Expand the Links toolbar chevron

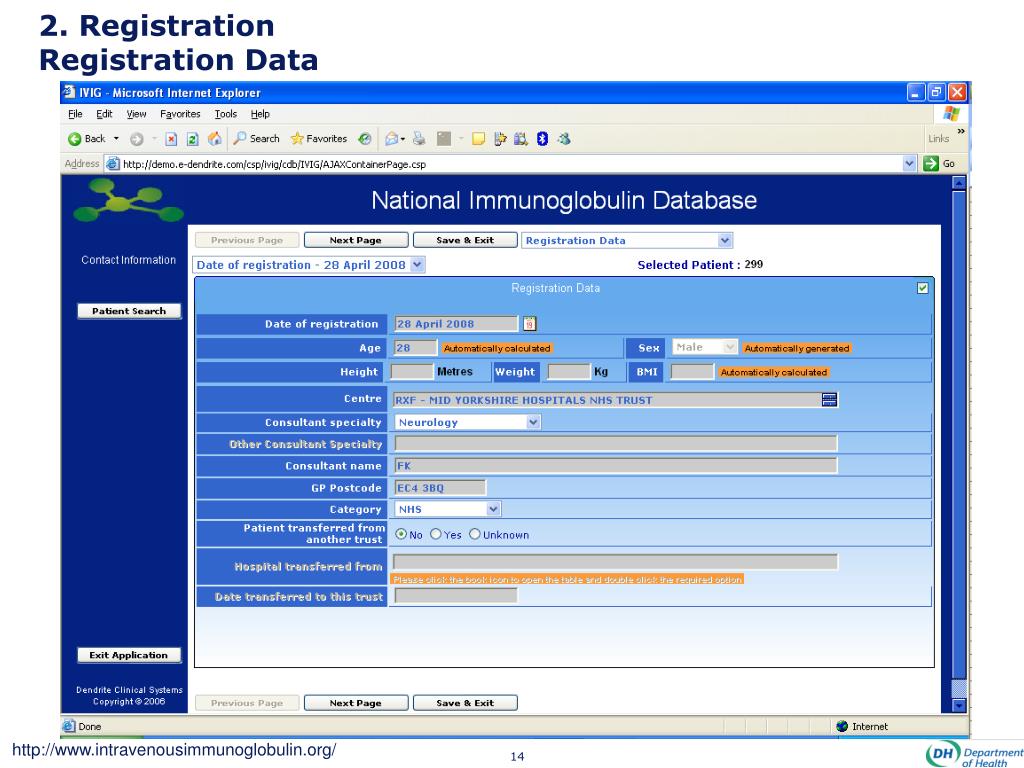click(x=961, y=131)
